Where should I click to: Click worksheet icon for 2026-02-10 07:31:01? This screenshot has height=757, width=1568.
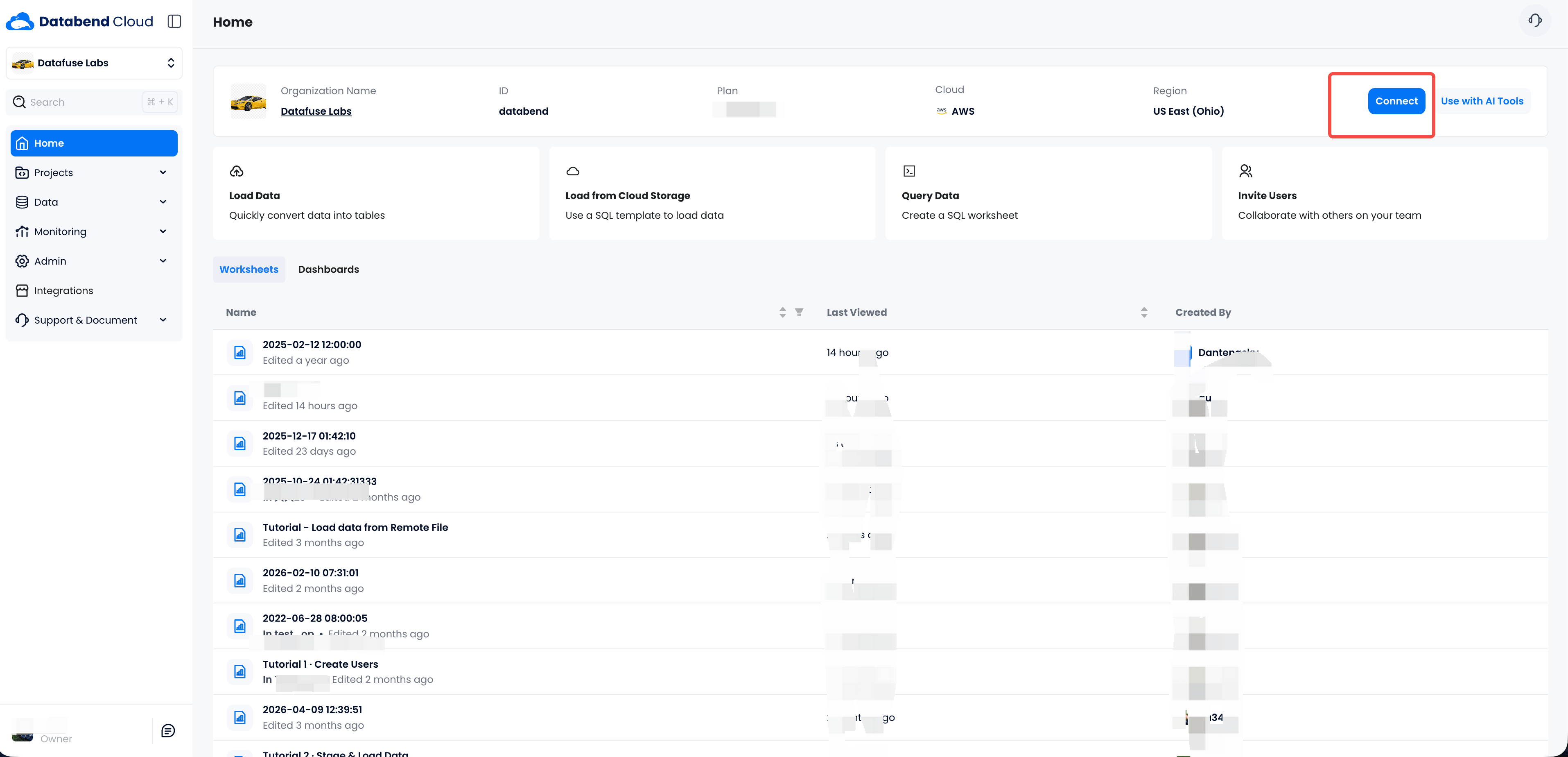pyautogui.click(x=240, y=580)
